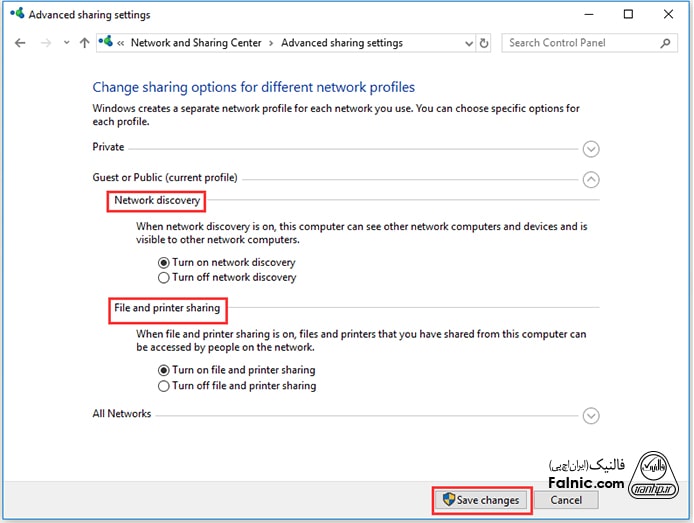Screen dimensions: 694x523
Task: Open the address bar history dropdown
Action: click(468, 43)
